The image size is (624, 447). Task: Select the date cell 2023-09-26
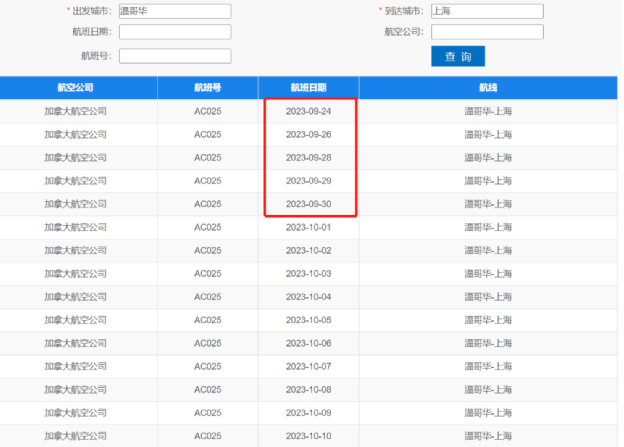coord(308,135)
